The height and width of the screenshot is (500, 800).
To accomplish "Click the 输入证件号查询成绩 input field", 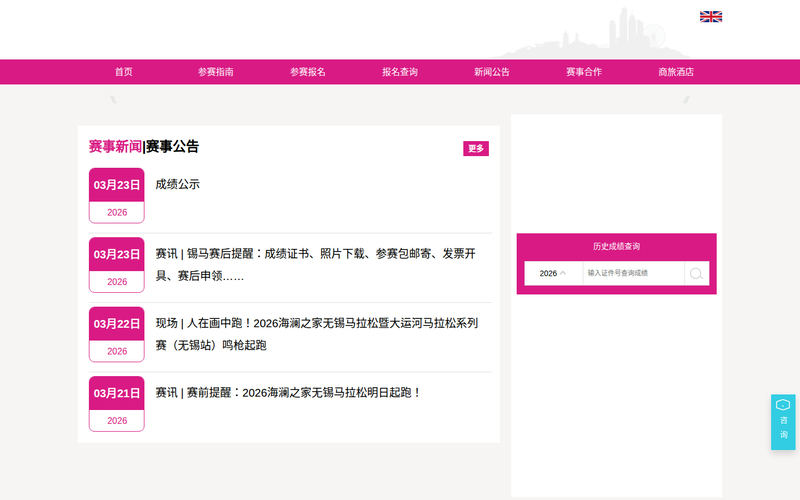I will click(x=633, y=273).
